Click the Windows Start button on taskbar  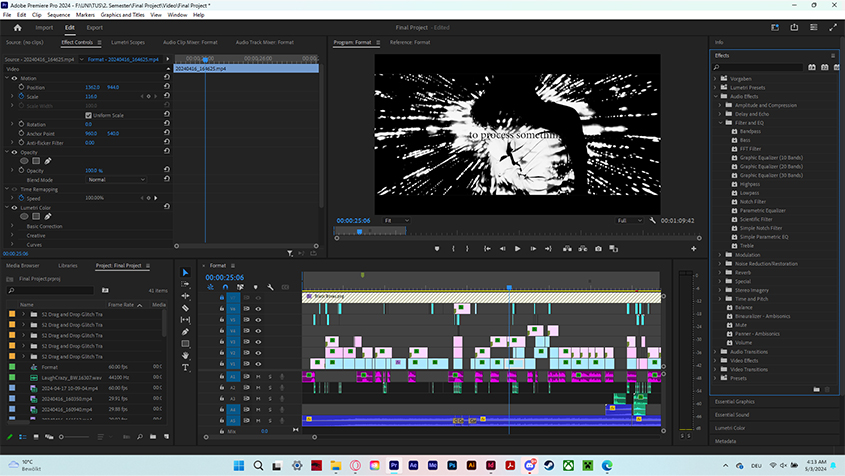(238, 466)
